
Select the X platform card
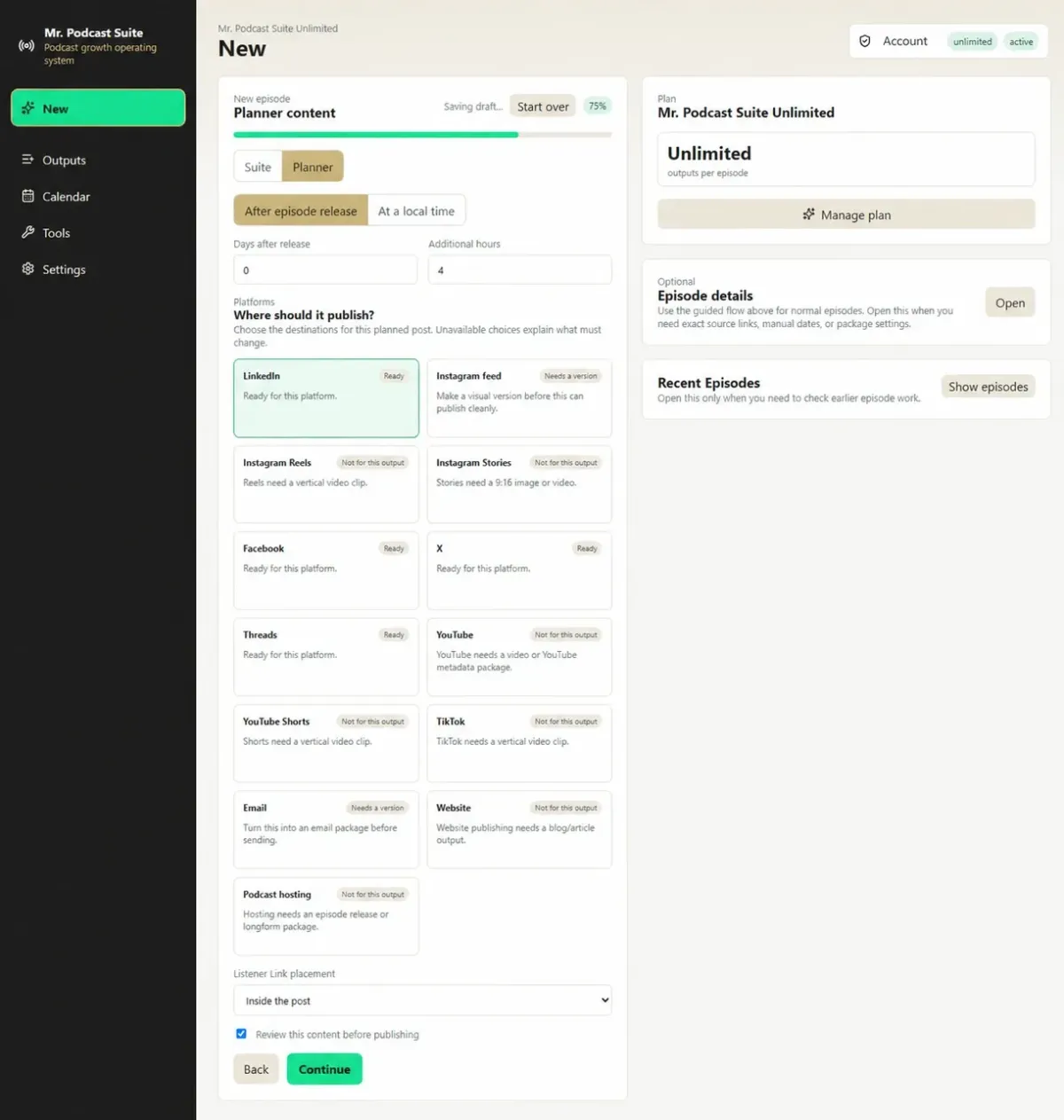tap(519, 570)
